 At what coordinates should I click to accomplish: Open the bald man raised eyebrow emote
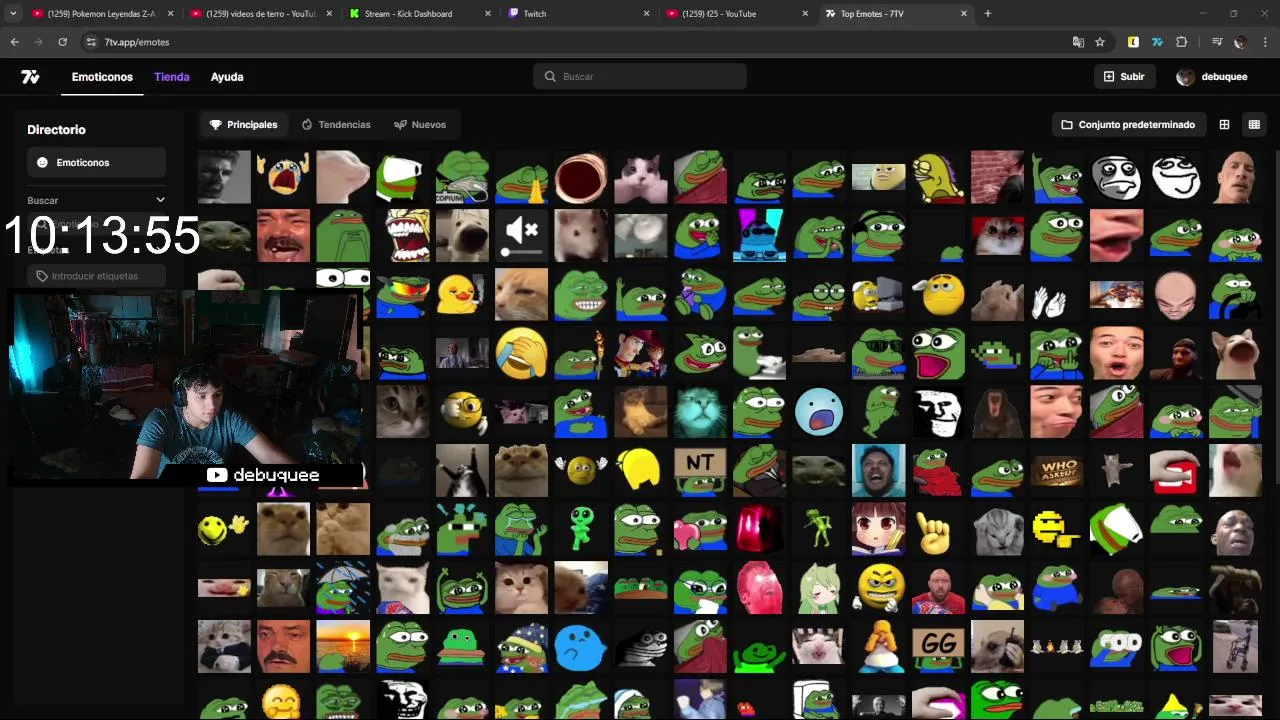point(1235,177)
